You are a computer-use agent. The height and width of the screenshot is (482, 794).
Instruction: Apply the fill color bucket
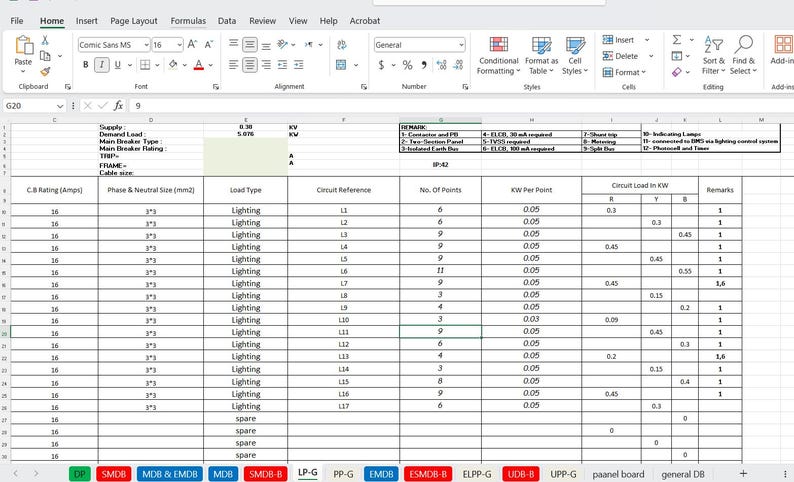(x=173, y=65)
